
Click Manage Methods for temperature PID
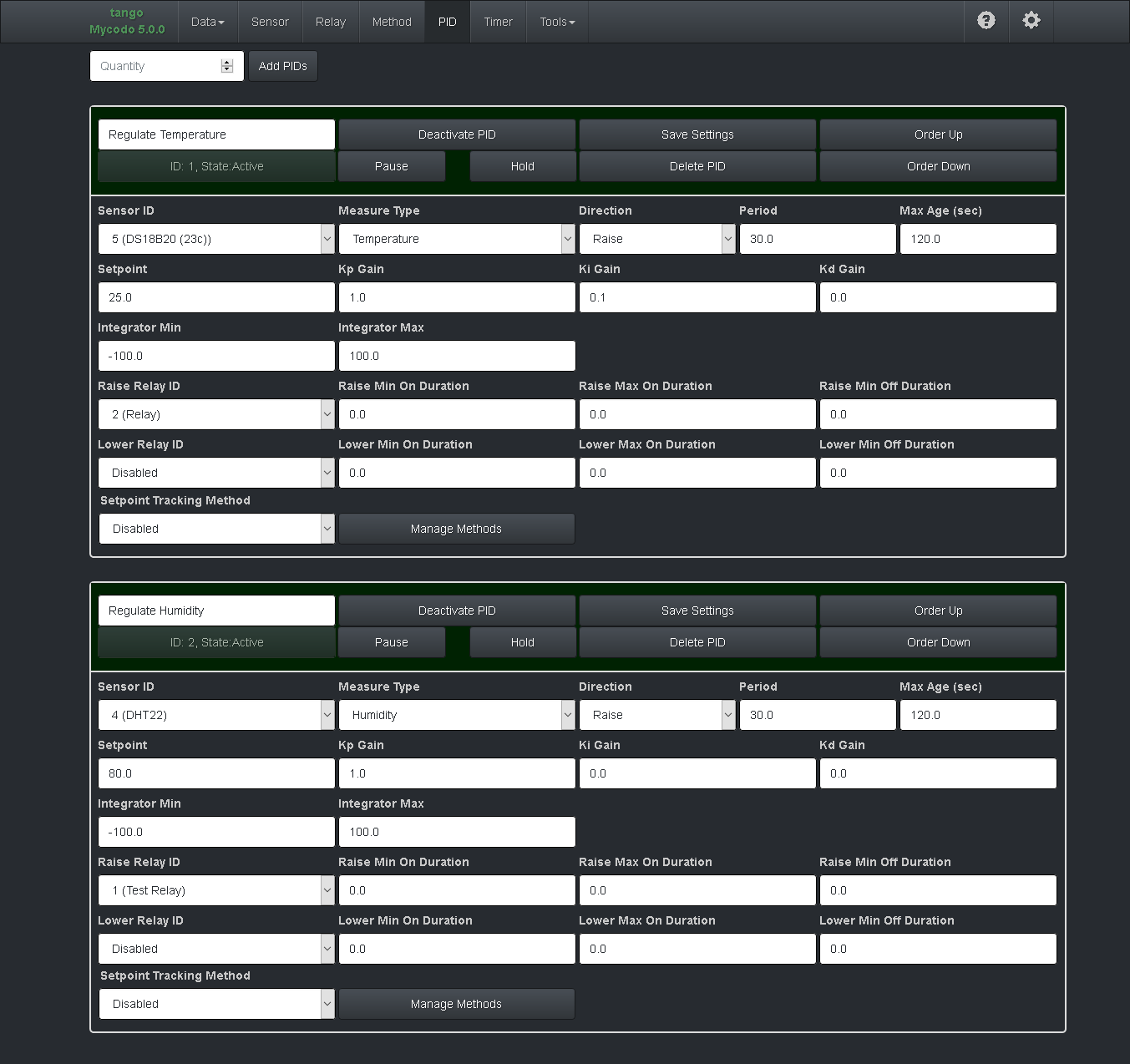456,529
